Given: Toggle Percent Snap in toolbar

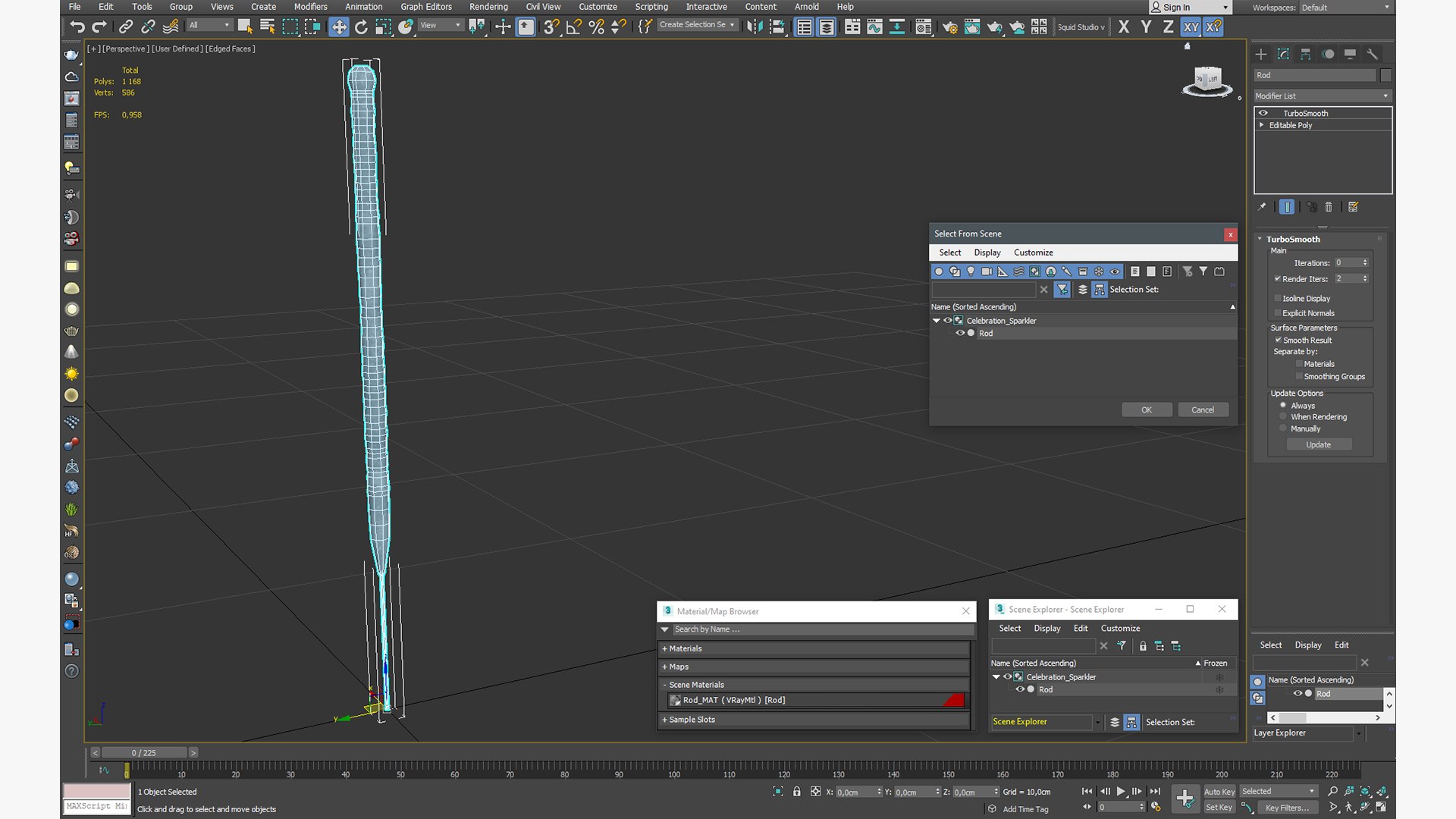Looking at the screenshot, I should coord(597,27).
